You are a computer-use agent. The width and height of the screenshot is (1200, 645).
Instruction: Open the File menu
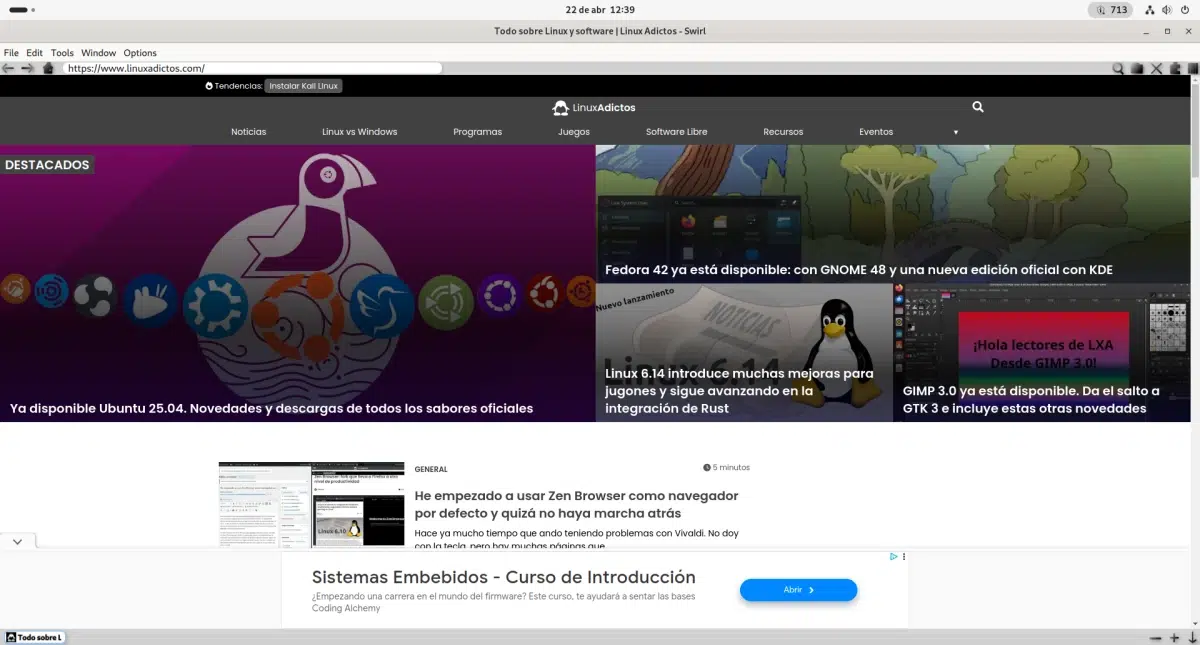pyautogui.click(x=11, y=53)
